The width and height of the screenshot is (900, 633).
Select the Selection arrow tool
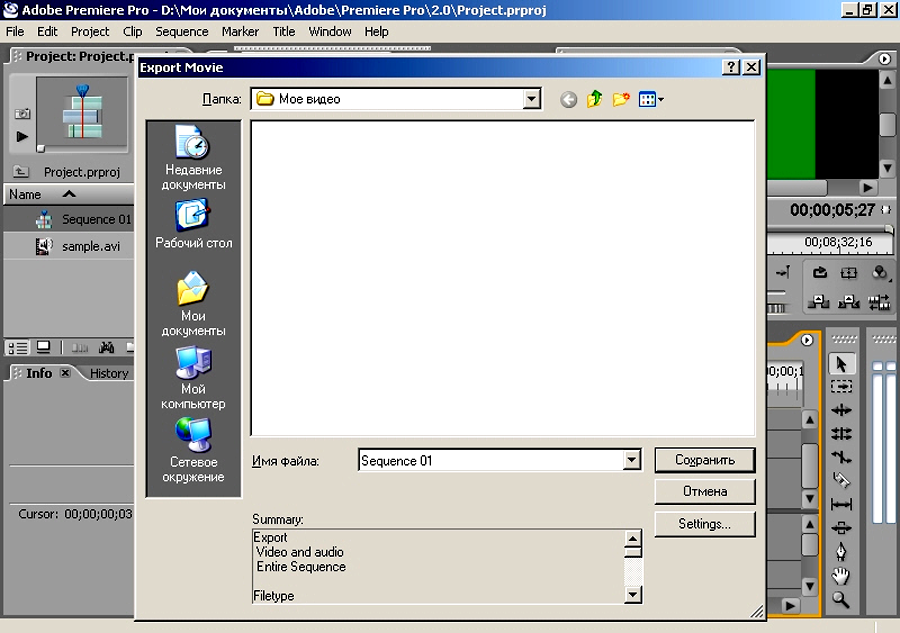click(841, 364)
